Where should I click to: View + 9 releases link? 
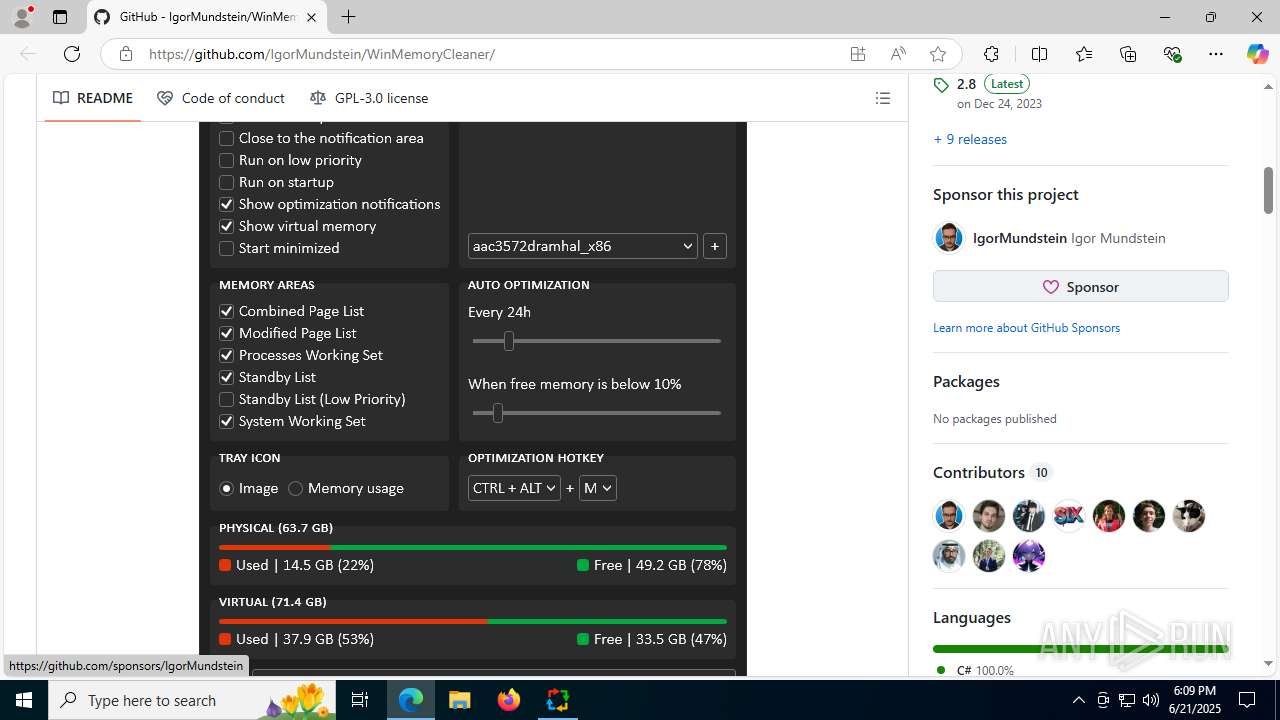pos(970,139)
